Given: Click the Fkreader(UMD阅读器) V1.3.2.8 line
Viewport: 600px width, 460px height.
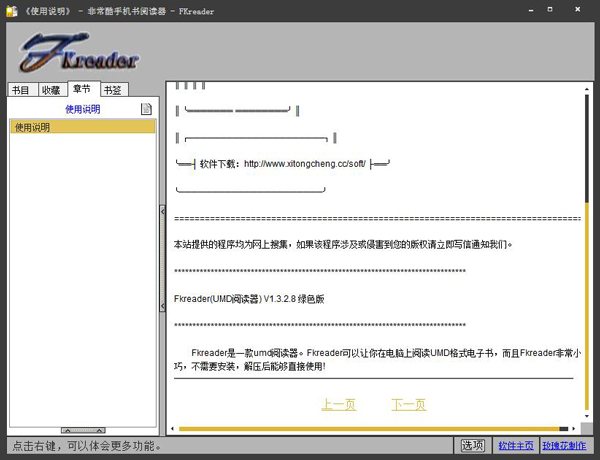Looking at the screenshot, I should coord(249,299).
